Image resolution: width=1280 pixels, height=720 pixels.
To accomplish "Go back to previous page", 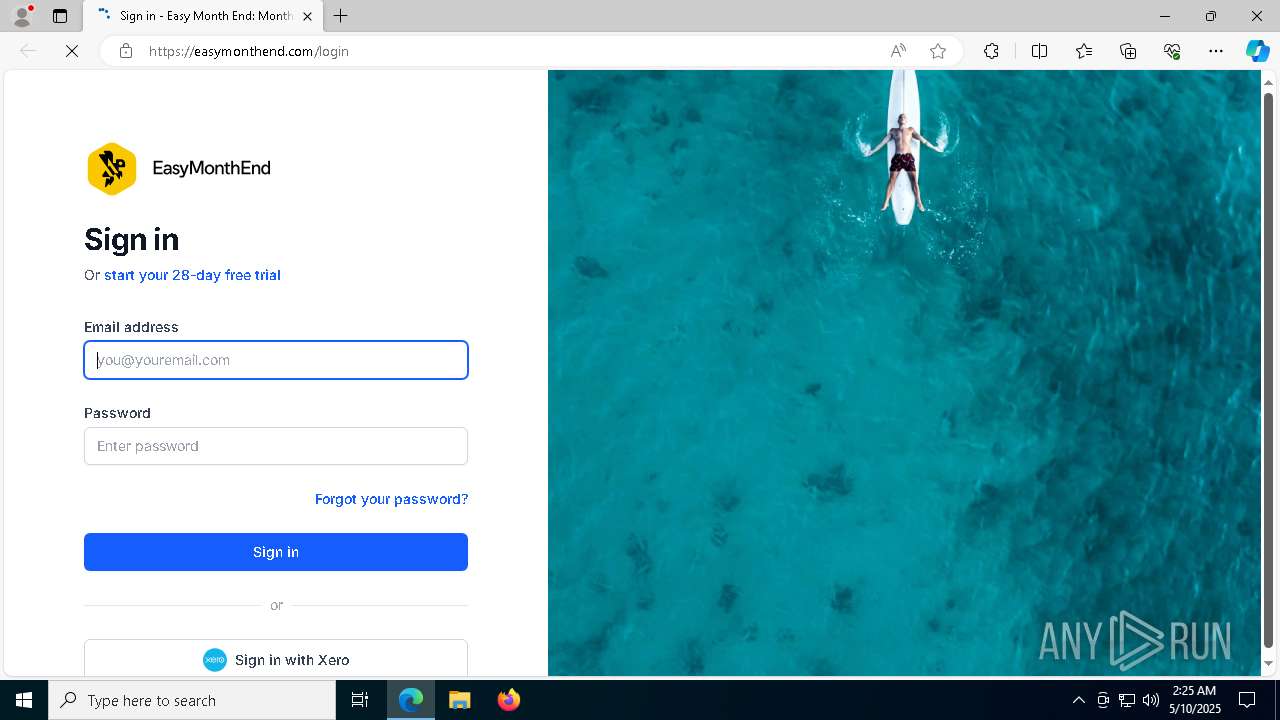I will (x=28, y=51).
